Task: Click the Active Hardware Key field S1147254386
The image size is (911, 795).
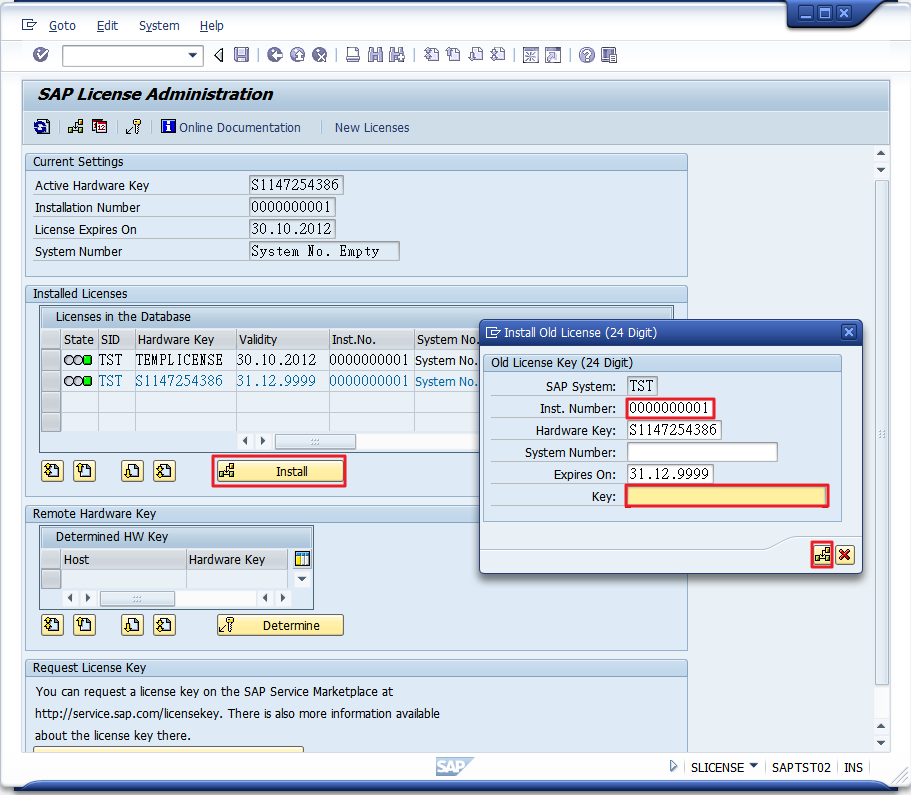Action: [296, 185]
